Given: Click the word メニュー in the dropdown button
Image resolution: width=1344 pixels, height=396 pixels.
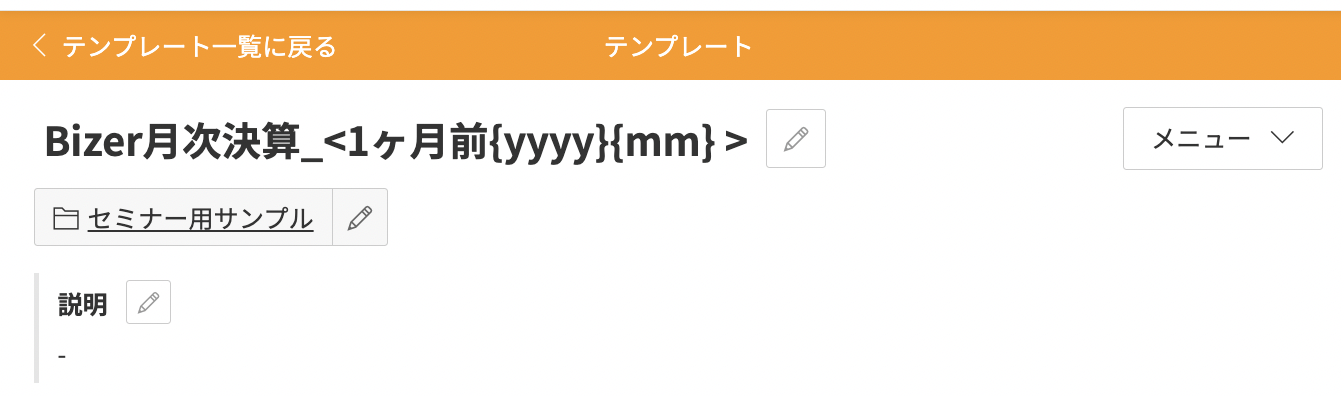Looking at the screenshot, I should click(x=1201, y=138).
